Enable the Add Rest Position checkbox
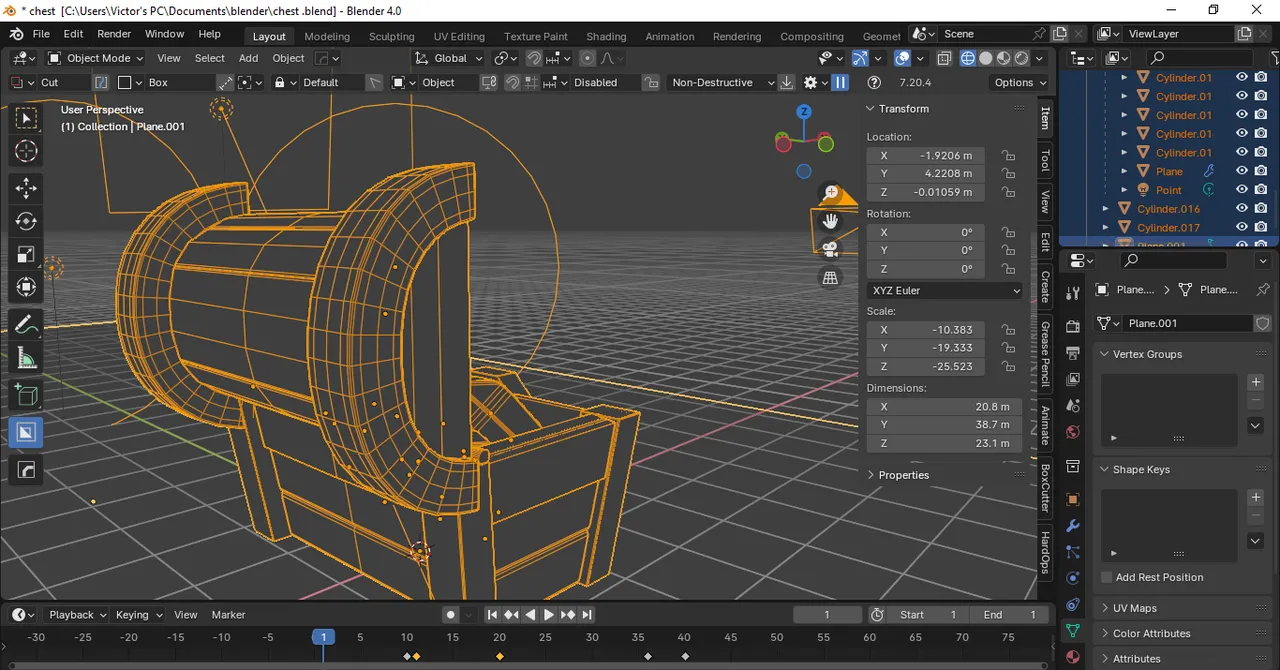This screenshot has width=1280, height=670. pos(1107,577)
